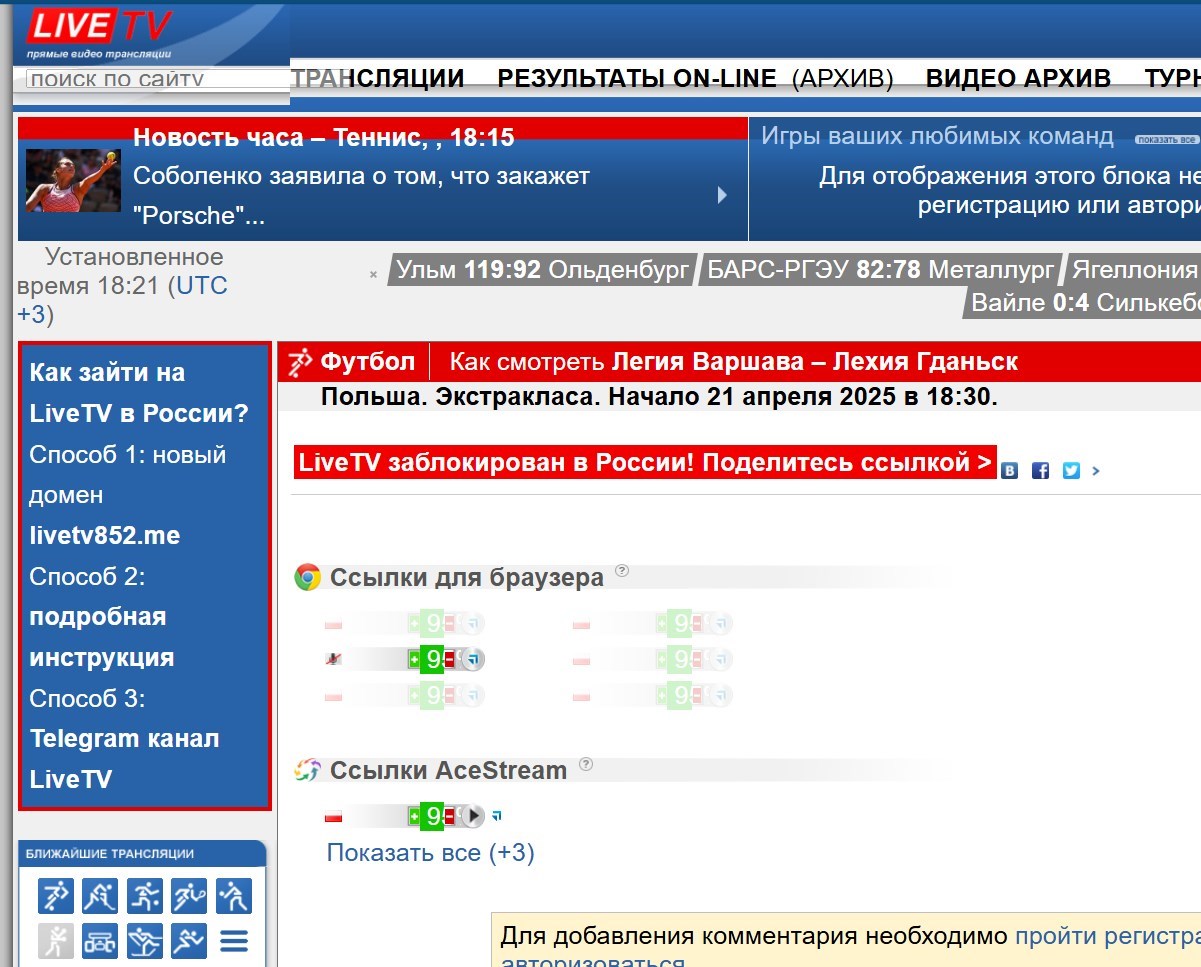
Task: Open the volleyball broadcasts icon
Action: point(234,896)
